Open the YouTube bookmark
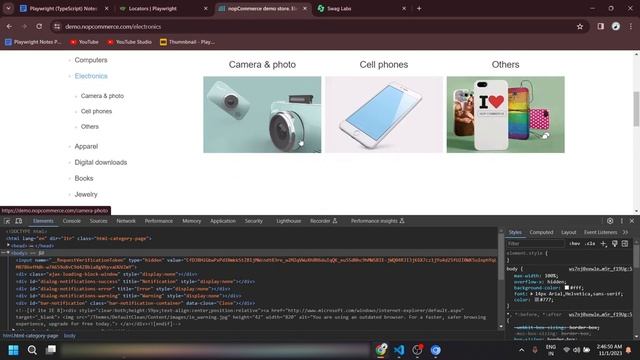Image resolution: width=640 pixels, height=360 pixels. coord(84,42)
